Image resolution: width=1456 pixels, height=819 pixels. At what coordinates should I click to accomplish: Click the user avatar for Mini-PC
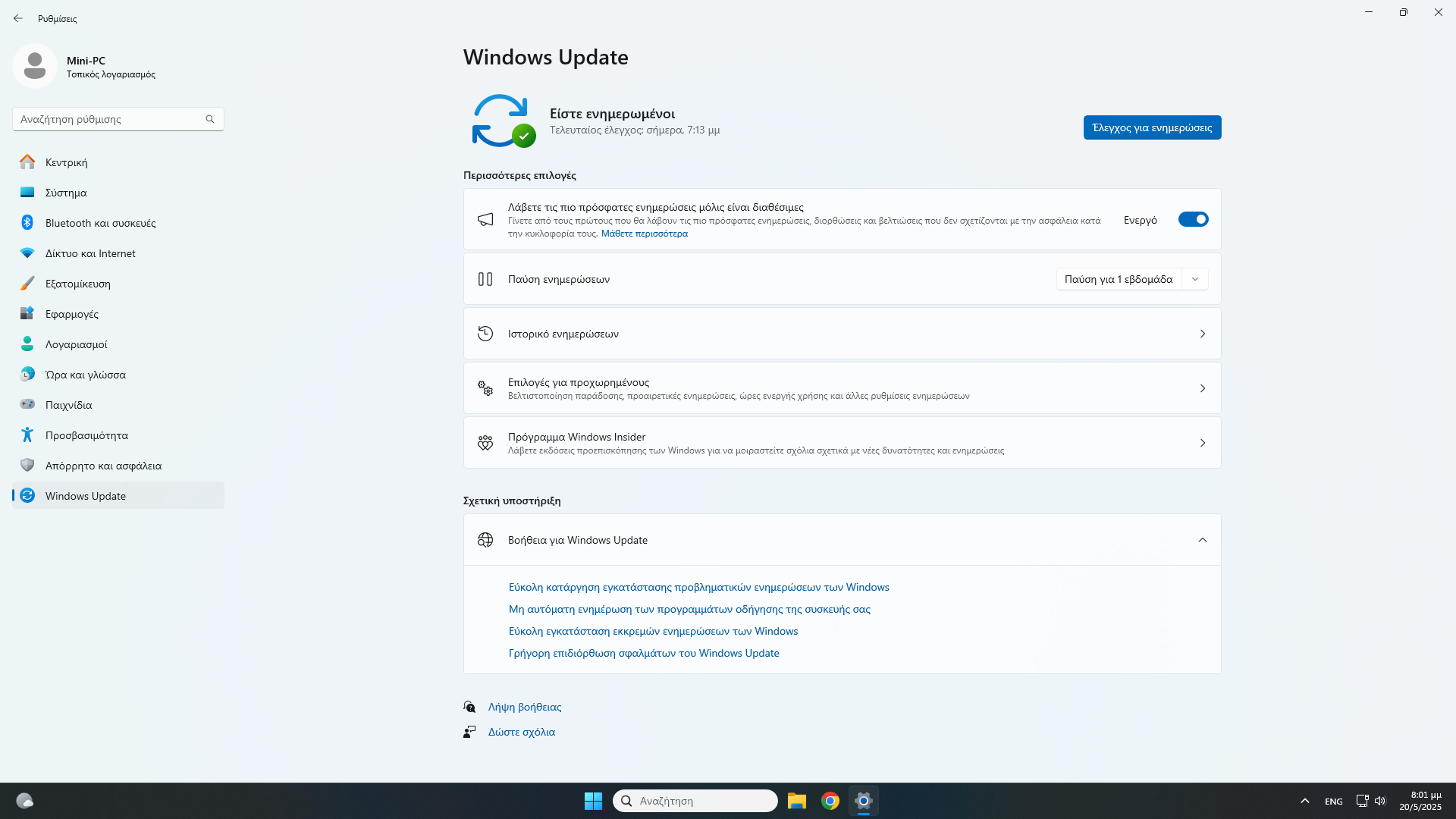pos(35,66)
